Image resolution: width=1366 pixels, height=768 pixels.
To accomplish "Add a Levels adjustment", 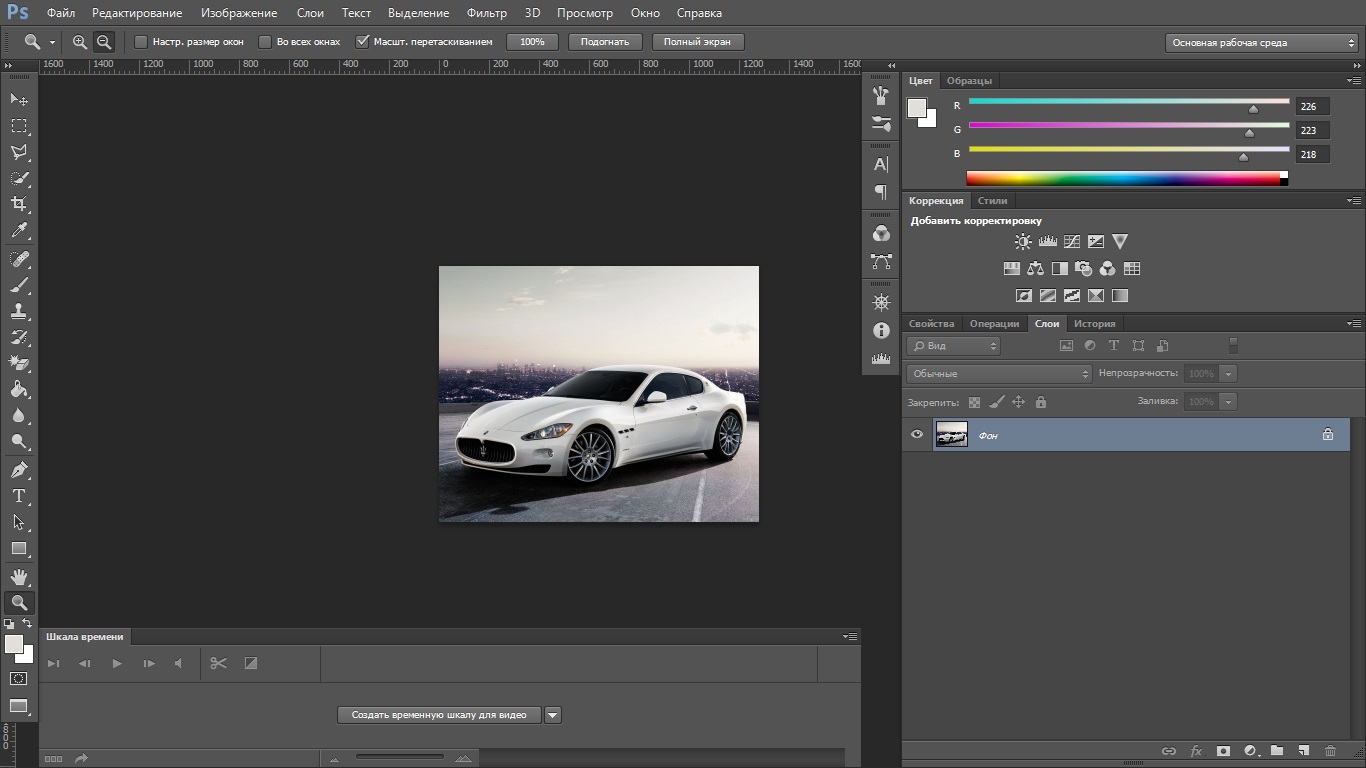I will 1048,241.
